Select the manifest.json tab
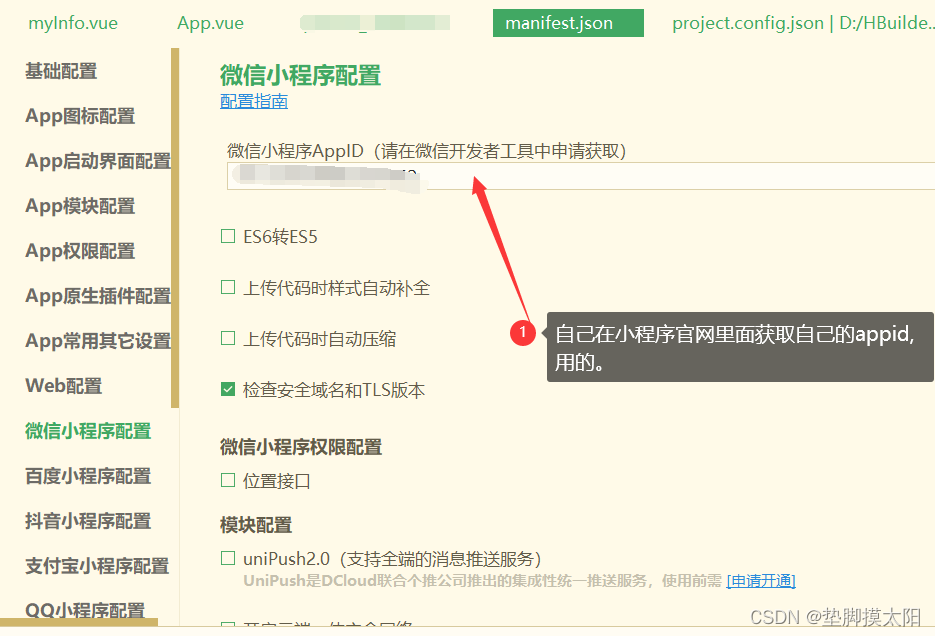935x636 pixels. pos(568,23)
